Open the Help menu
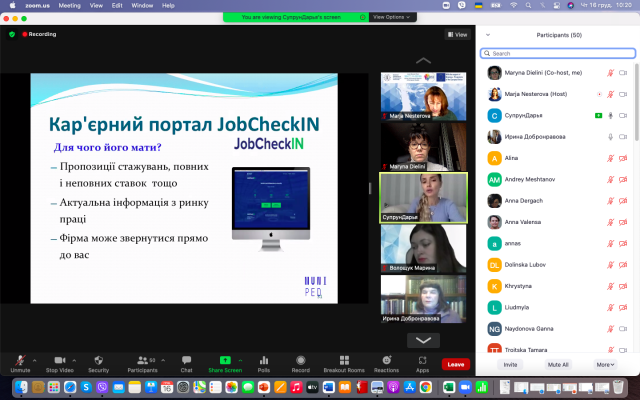 pos(168,5)
